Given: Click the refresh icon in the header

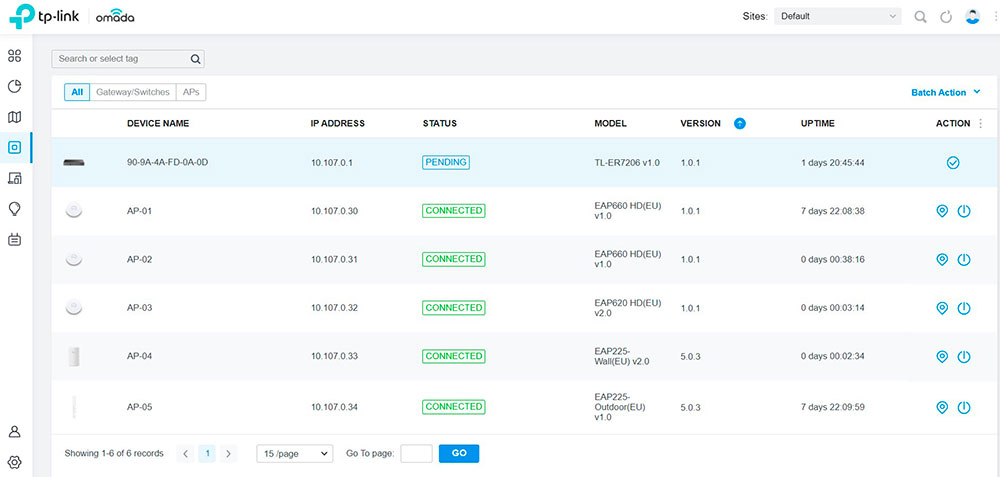Looking at the screenshot, I should tap(946, 17).
